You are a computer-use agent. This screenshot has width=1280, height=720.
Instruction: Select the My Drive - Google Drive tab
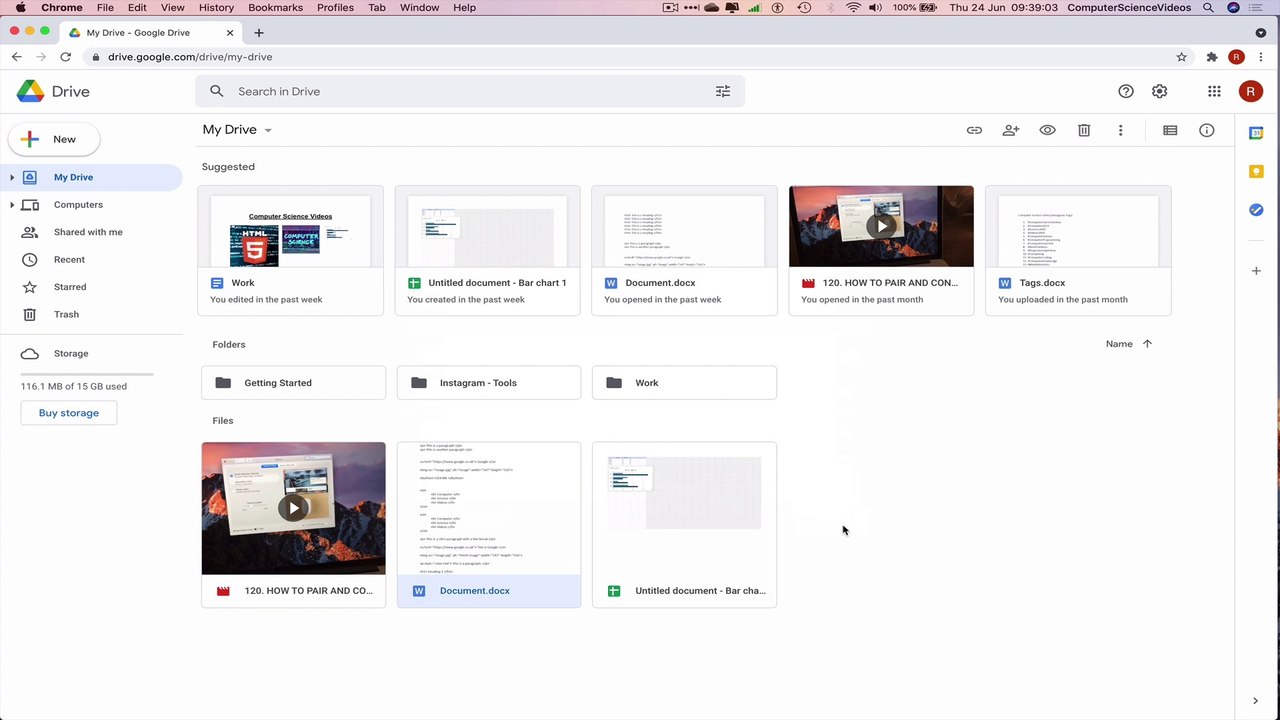[150, 32]
